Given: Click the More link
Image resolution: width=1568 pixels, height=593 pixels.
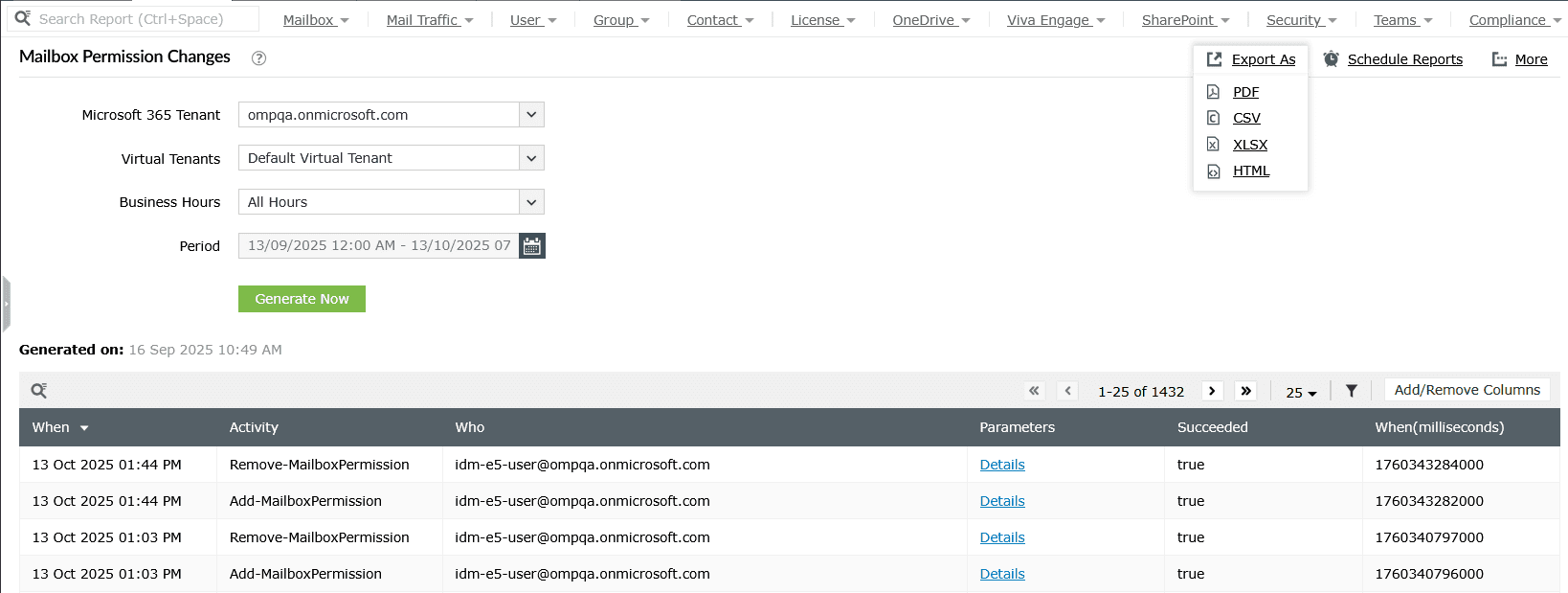Looking at the screenshot, I should pos(1531,59).
